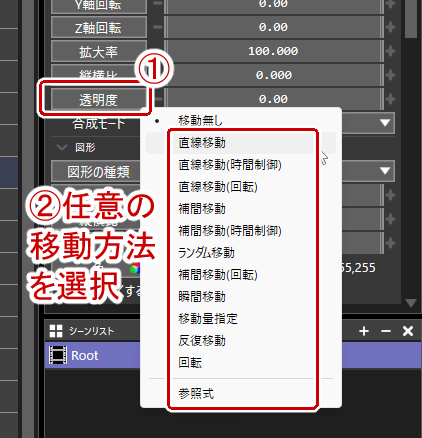Click the Z軸回転 value field

click(273, 27)
